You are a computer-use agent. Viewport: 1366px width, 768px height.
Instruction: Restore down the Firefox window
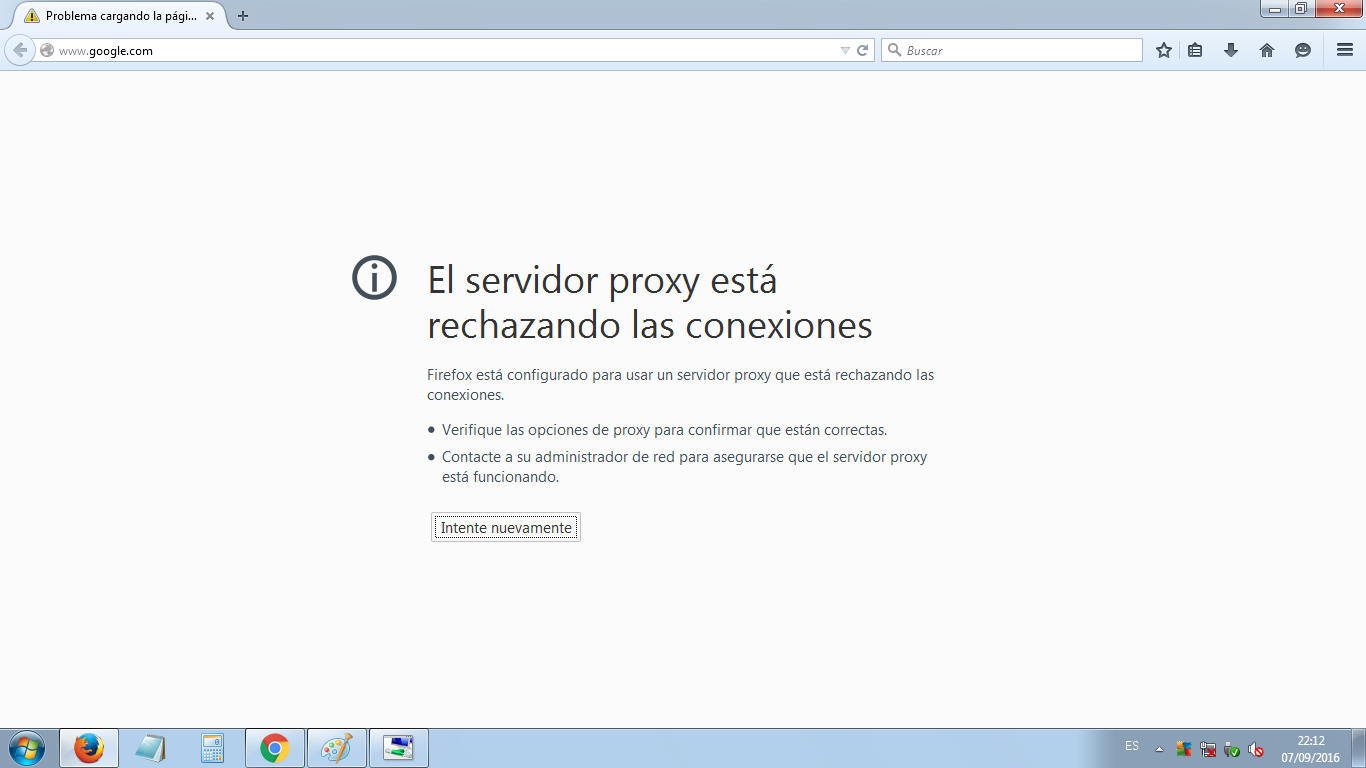click(1301, 8)
